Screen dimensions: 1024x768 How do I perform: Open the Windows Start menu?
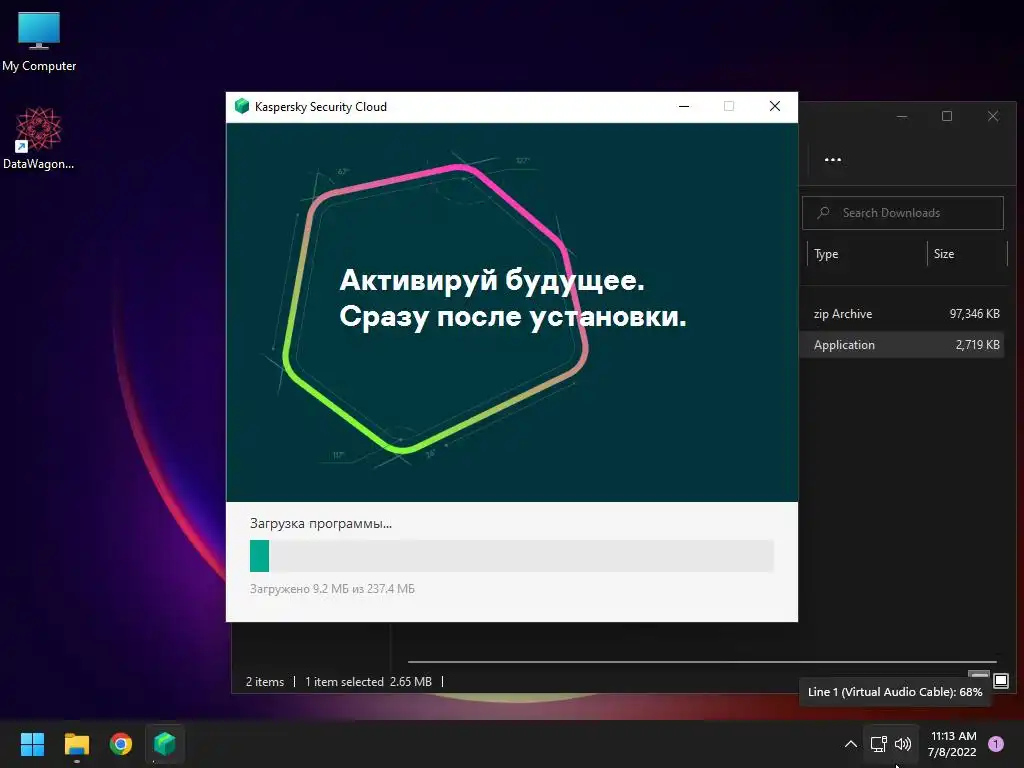pyautogui.click(x=32, y=744)
